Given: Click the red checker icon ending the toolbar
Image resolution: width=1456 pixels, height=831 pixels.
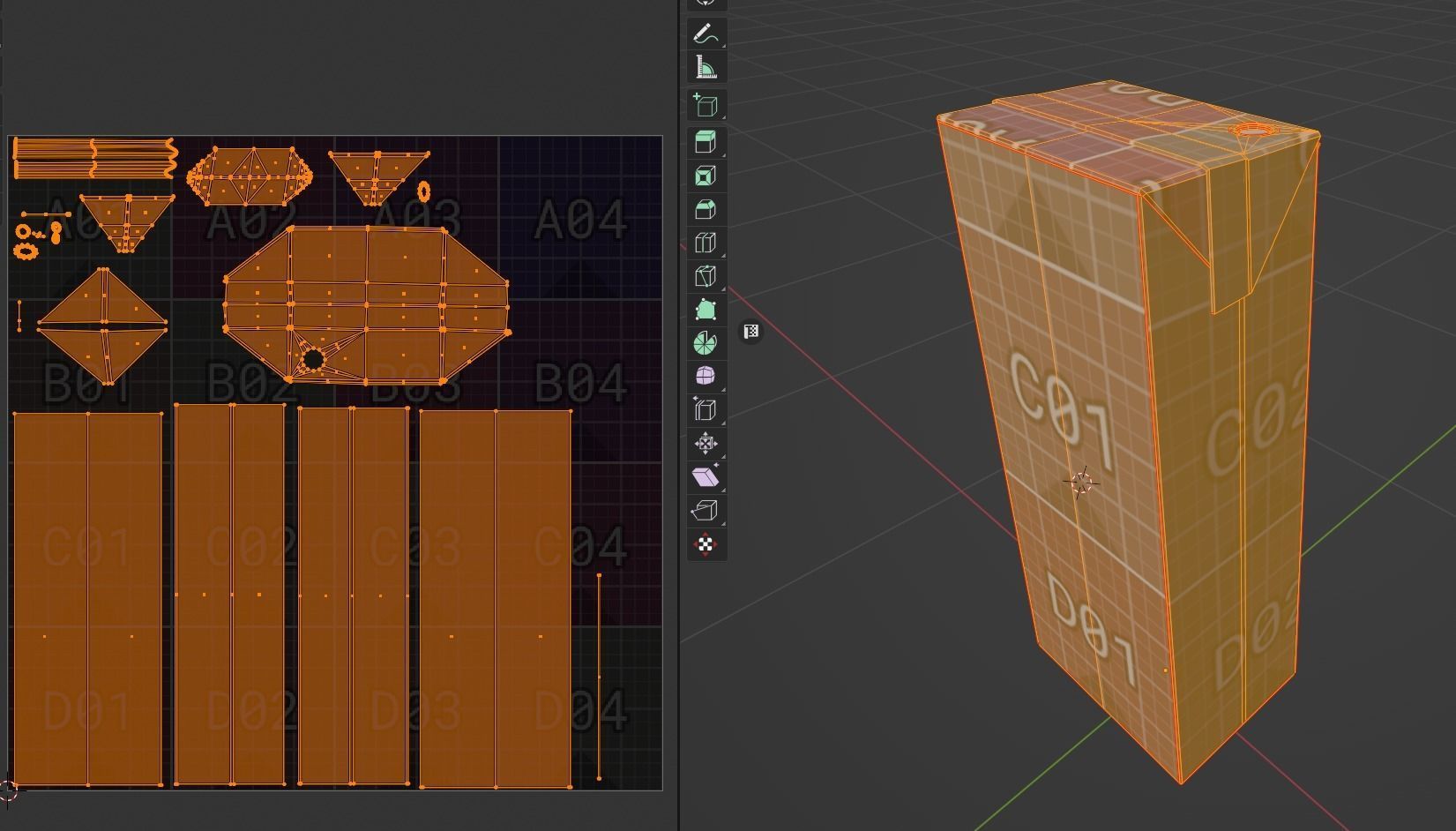Looking at the screenshot, I should pyautogui.click(x=706, y=544).
